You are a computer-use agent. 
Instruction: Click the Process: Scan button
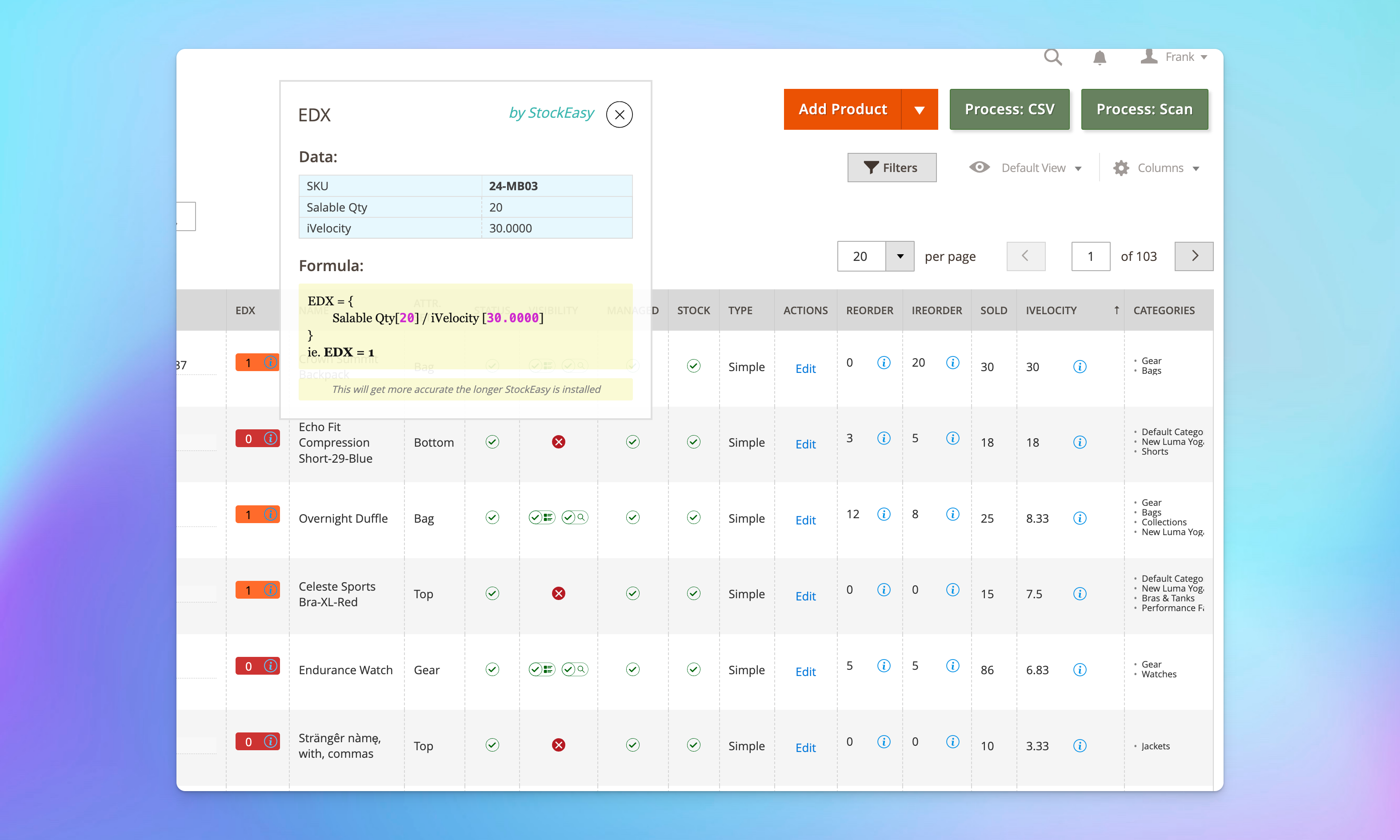[1144, 109]
